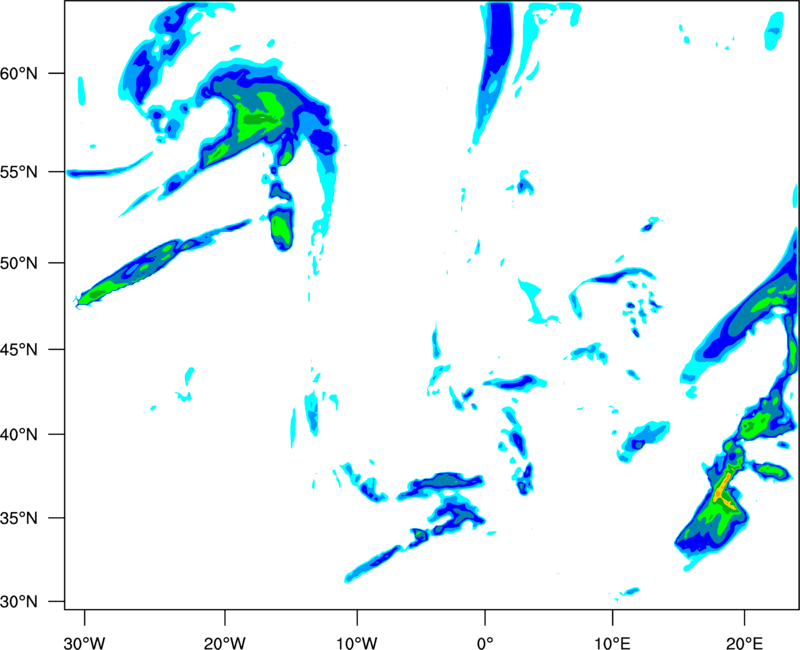Click the 30°W longitude label
Screen dimensions: 800x650
pyautogui.click(x=84, y=643)
